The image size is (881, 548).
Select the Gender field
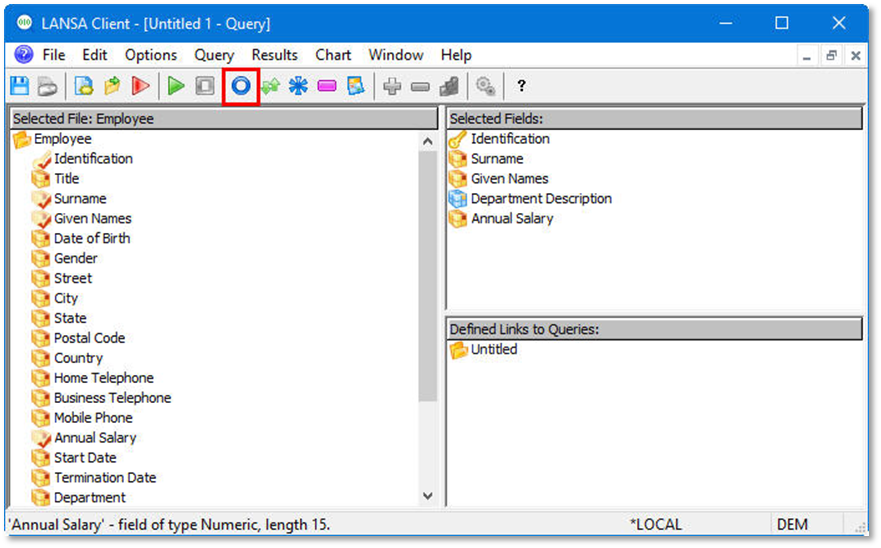75,259
